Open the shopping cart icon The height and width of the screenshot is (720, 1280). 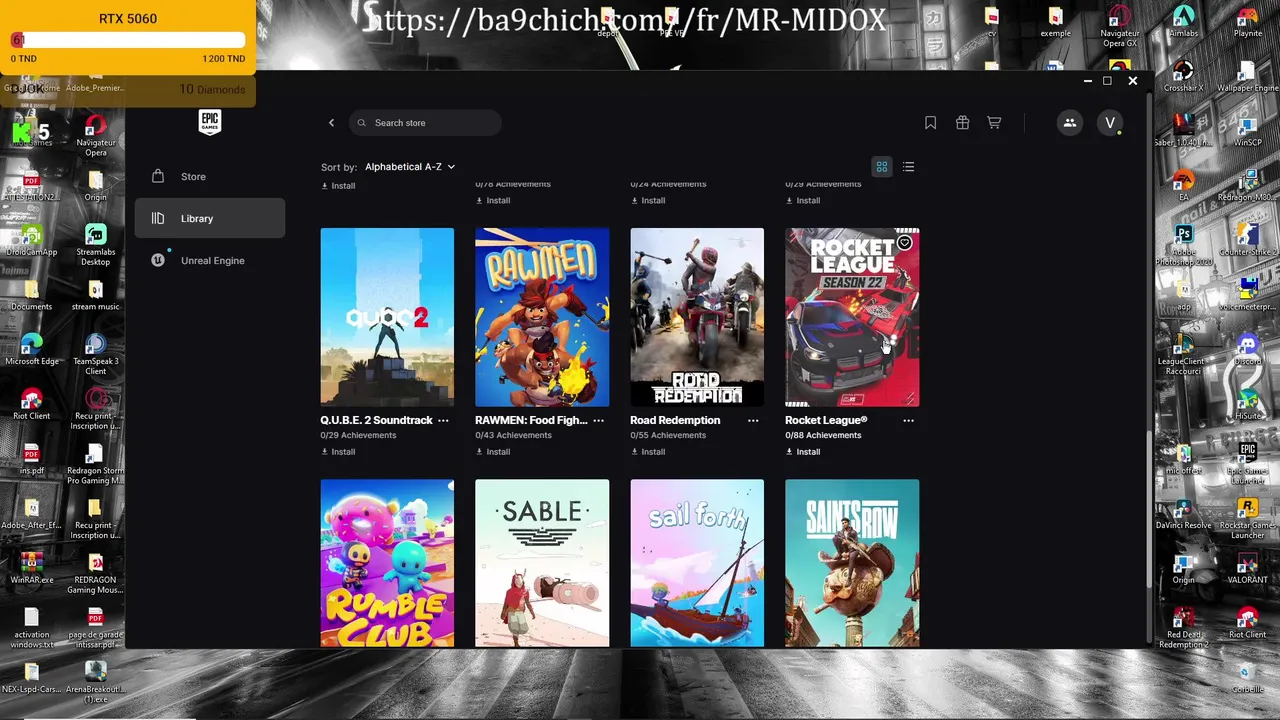[994, 123]
